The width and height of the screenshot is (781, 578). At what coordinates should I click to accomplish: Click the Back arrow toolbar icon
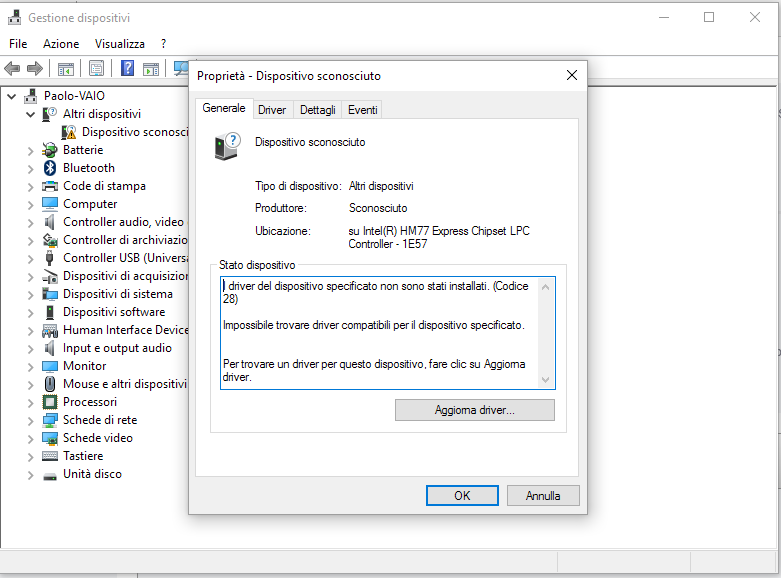[x=13, y=69]
